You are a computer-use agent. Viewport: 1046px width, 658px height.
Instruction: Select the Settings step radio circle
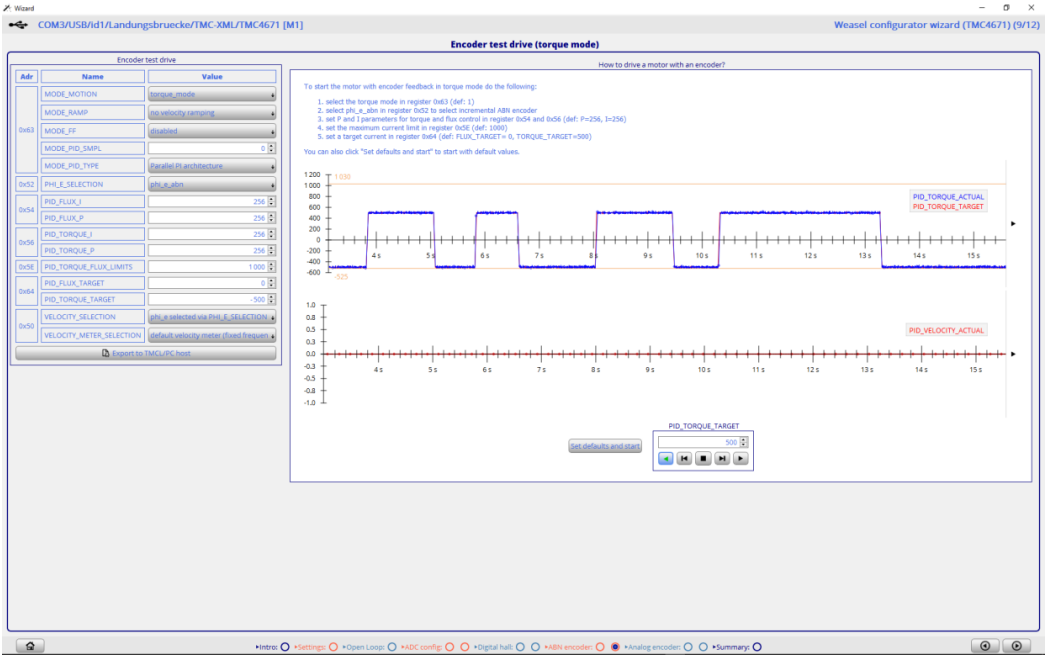click(x=333, y=647)
